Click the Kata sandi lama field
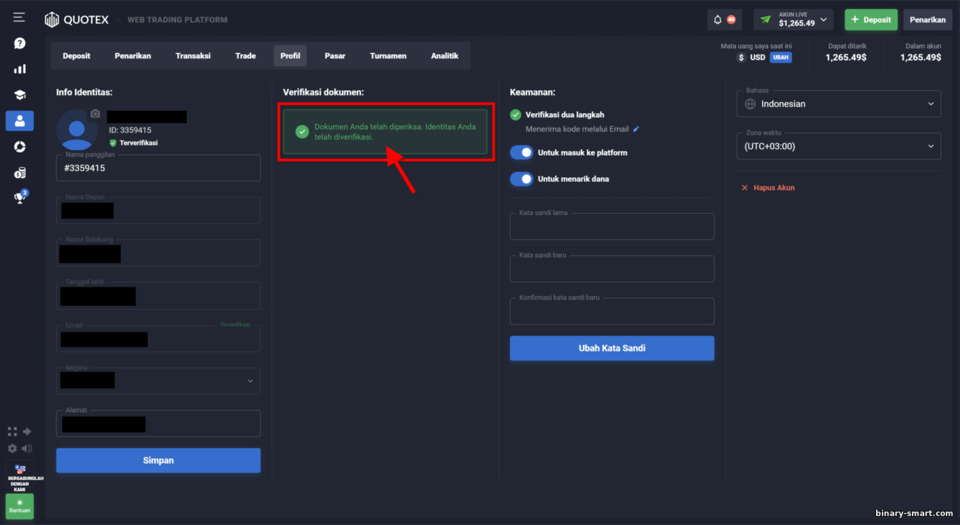This screenshot has width=960, height=525. 612,226
